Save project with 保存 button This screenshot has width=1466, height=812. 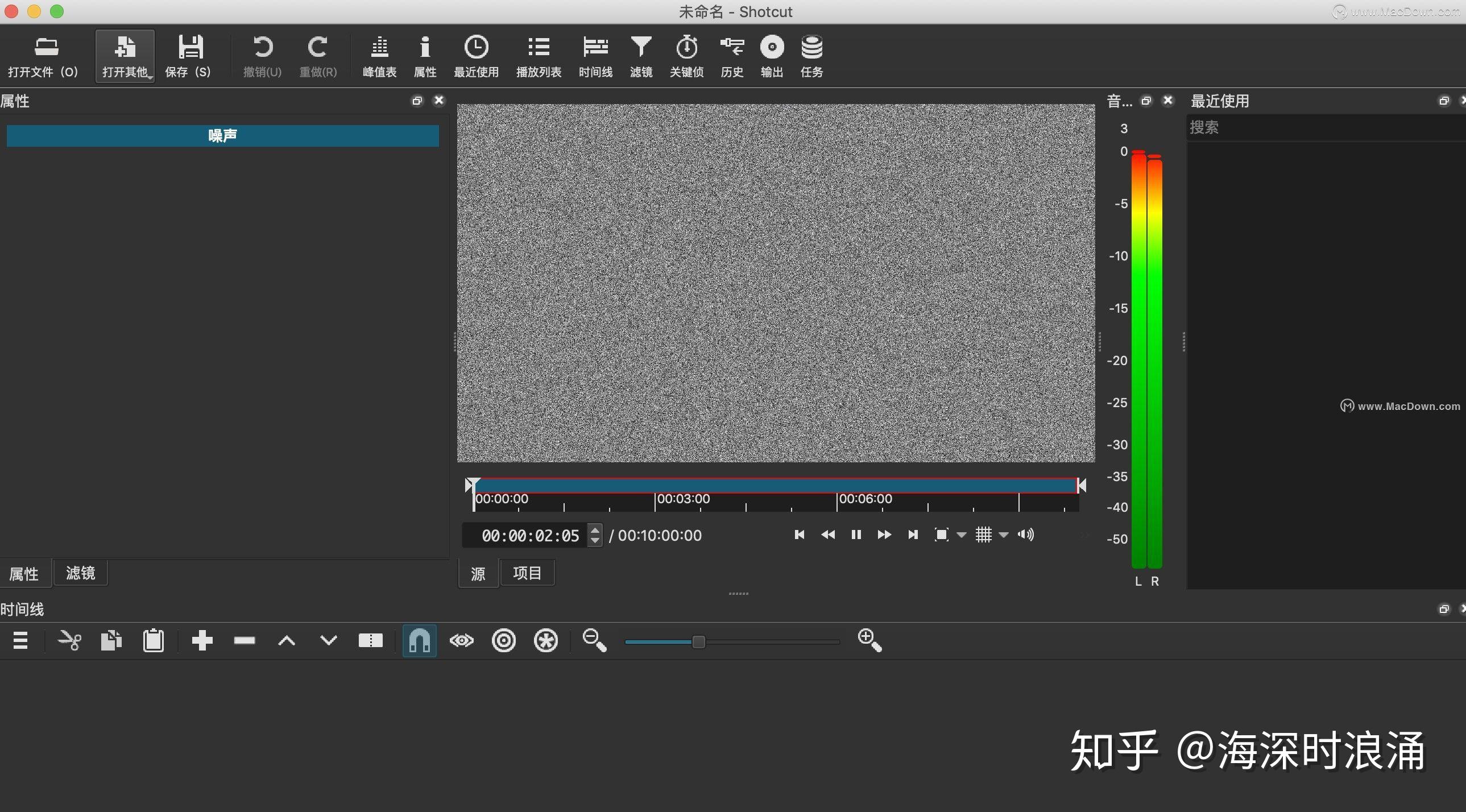pos(188,56)
